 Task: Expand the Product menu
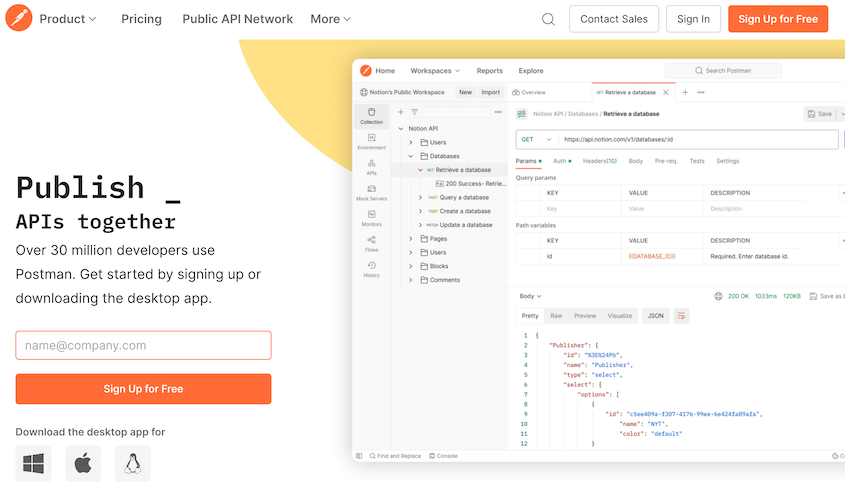pyautogui.click(x=68, y=19)
